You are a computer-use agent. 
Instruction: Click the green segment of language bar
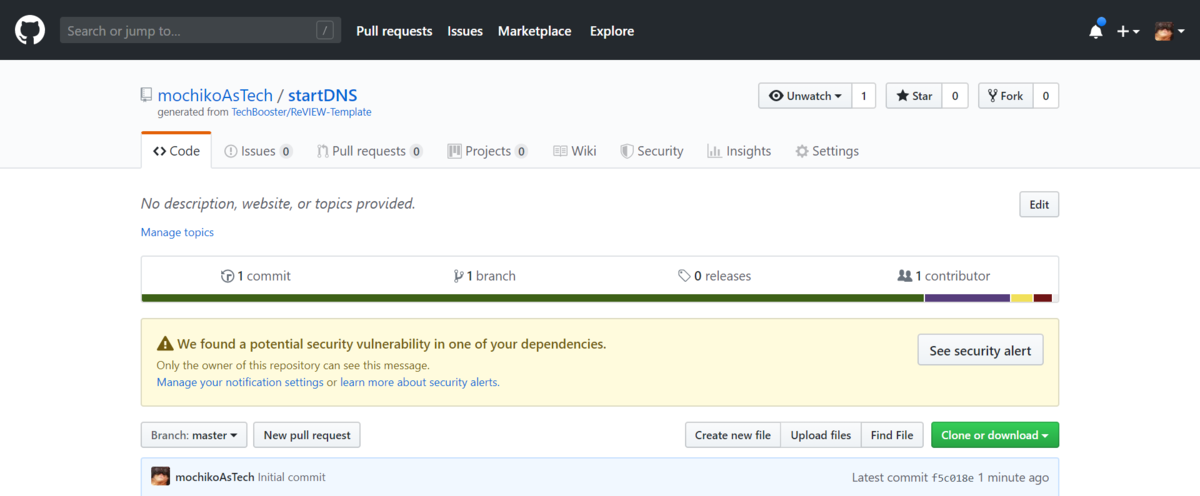pos(532,298)
